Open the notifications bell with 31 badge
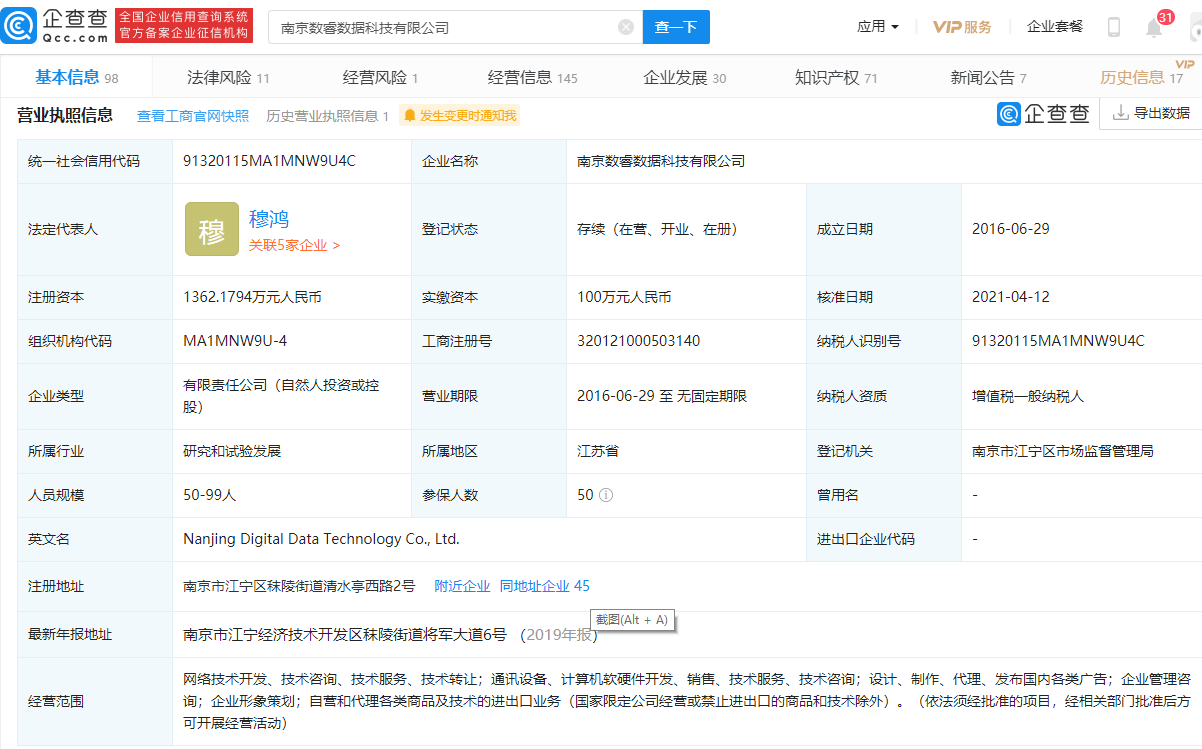1202x749 pixels. pos(1154,27)
